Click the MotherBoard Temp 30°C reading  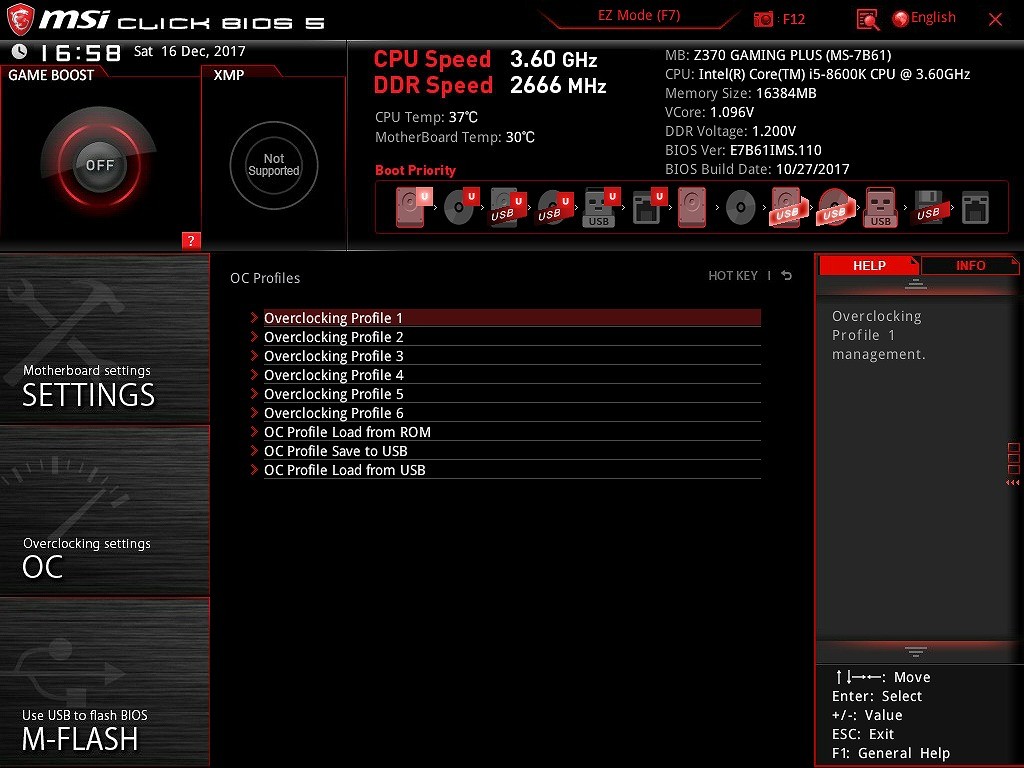[x=455, y=137]
